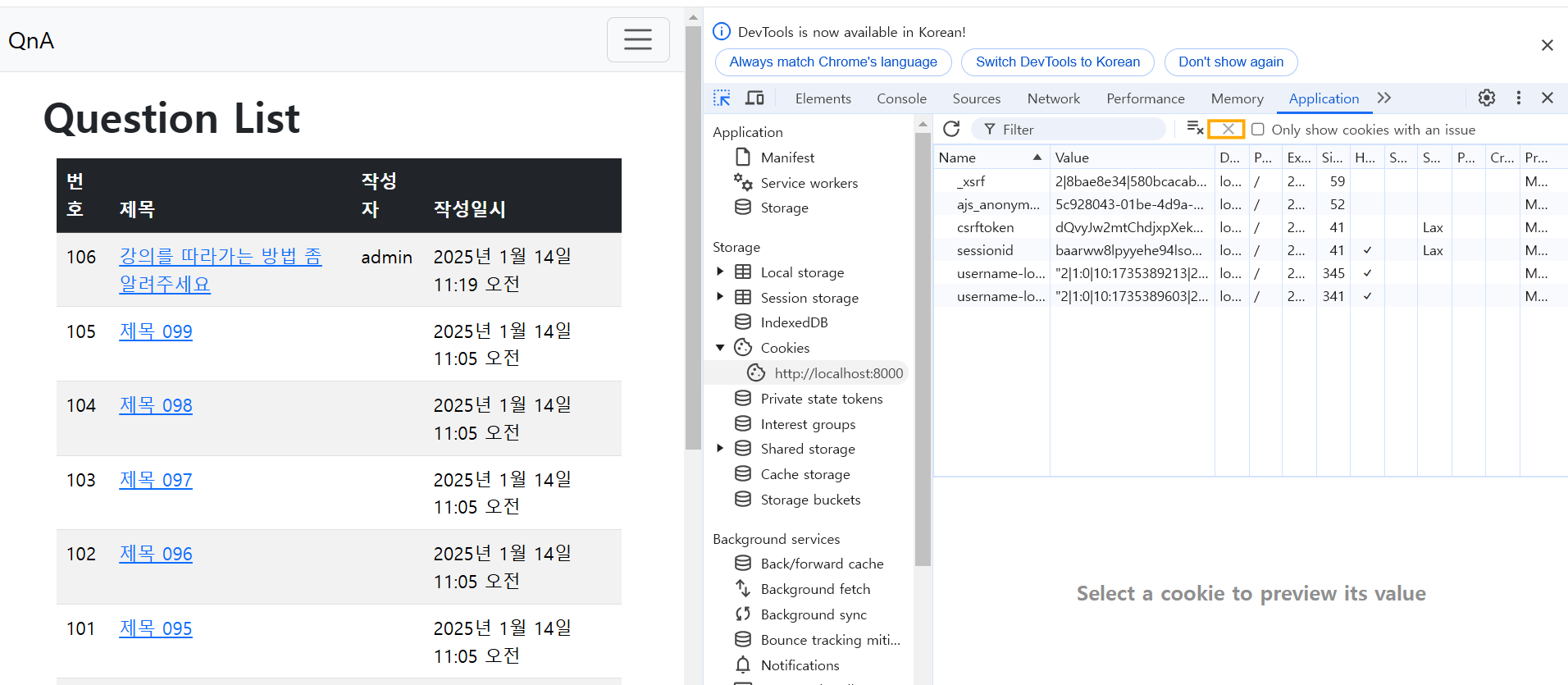Click the cookie Filter input field
The image size is (1568, 685).
tap(1069, 130)
